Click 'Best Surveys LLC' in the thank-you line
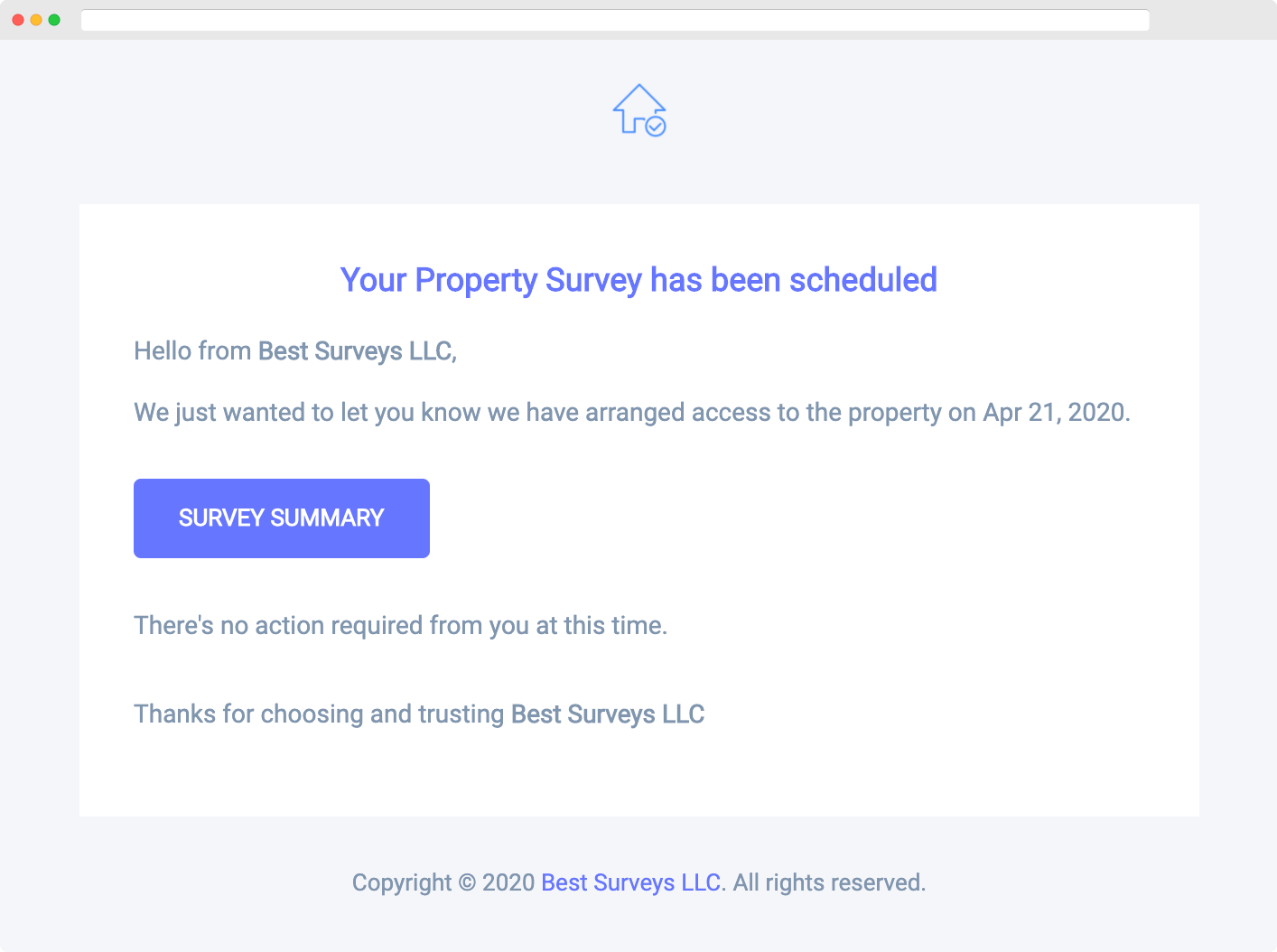1277x952 pixels. pos(608,714)
